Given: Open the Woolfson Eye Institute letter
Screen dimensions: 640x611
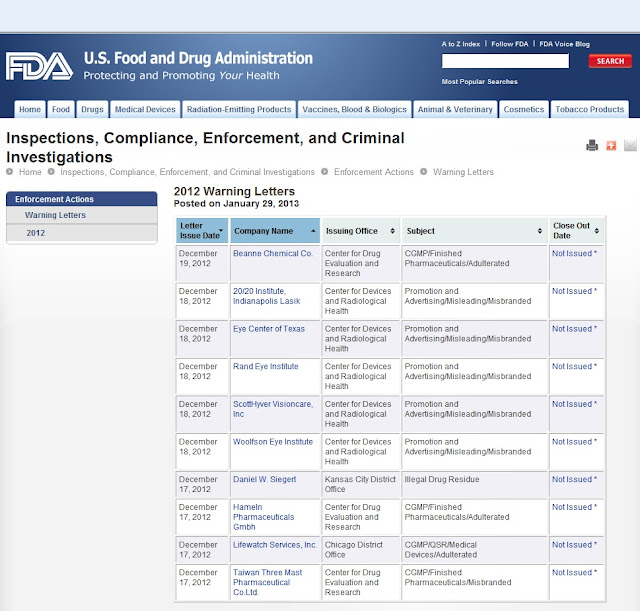Looking at the screenshot, I should click(273, 442).
